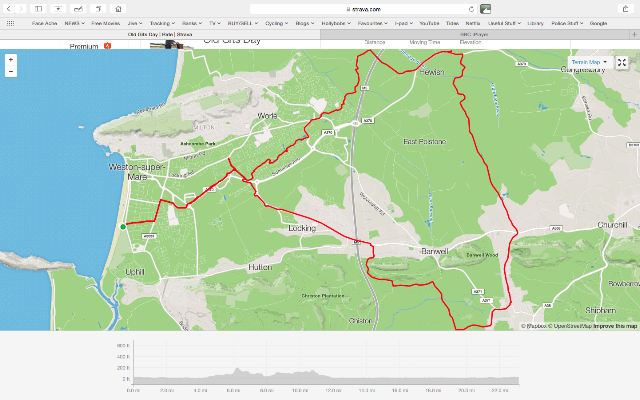The image size is (640, 400).
Task: Expand map to fullscreen
Action: pyautogui.click(x=622, y=62)
